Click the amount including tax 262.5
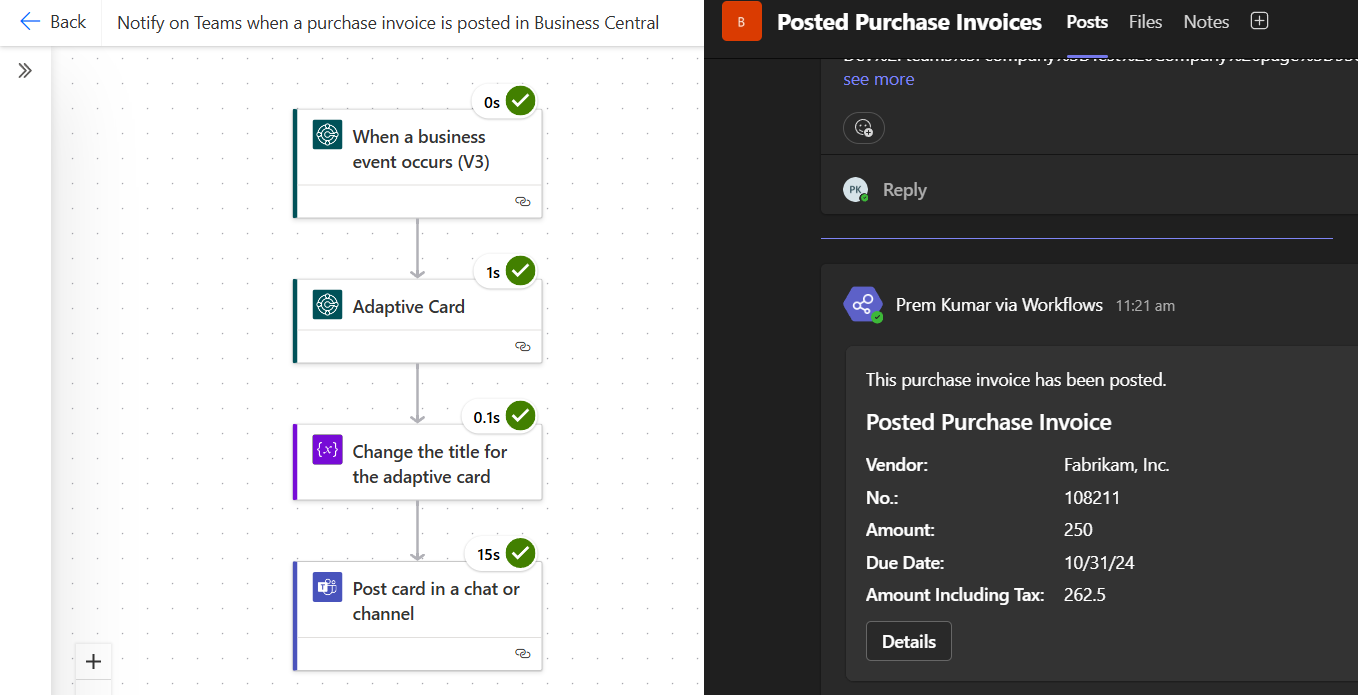Viewport: 1358px width, 695px height. [1085, 595]
